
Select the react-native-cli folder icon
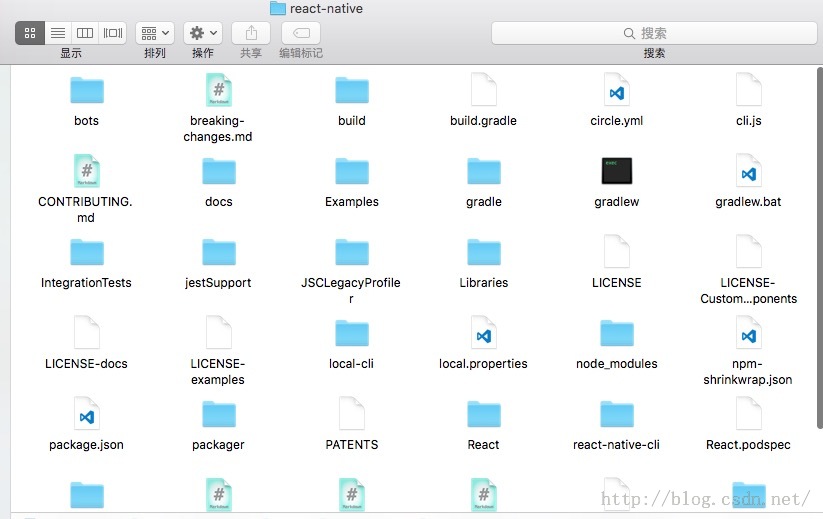(x=617, y=415)
